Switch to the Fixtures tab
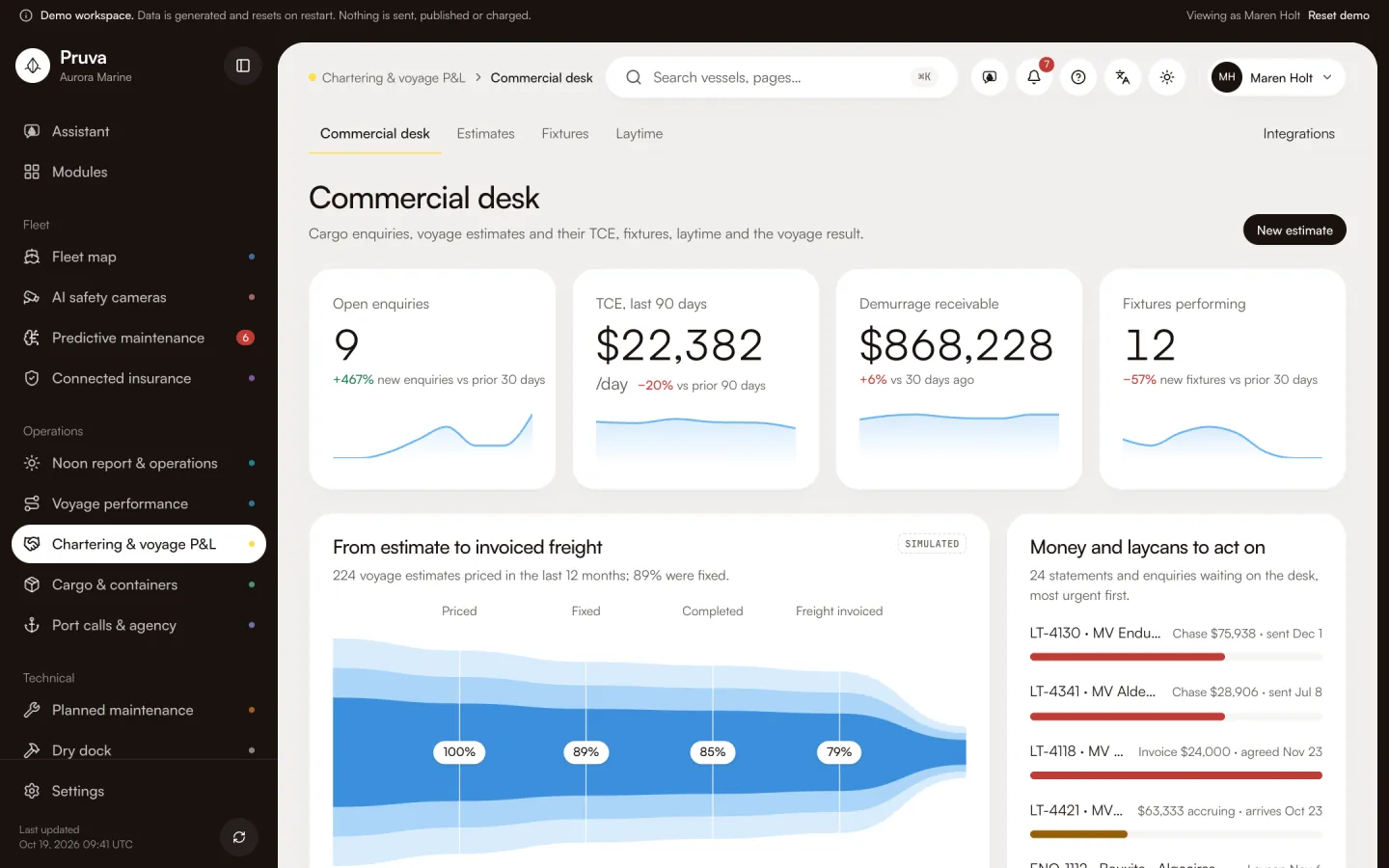Image resolution: width=1389 pixels, height=868 pixels. tap(565, 133)
